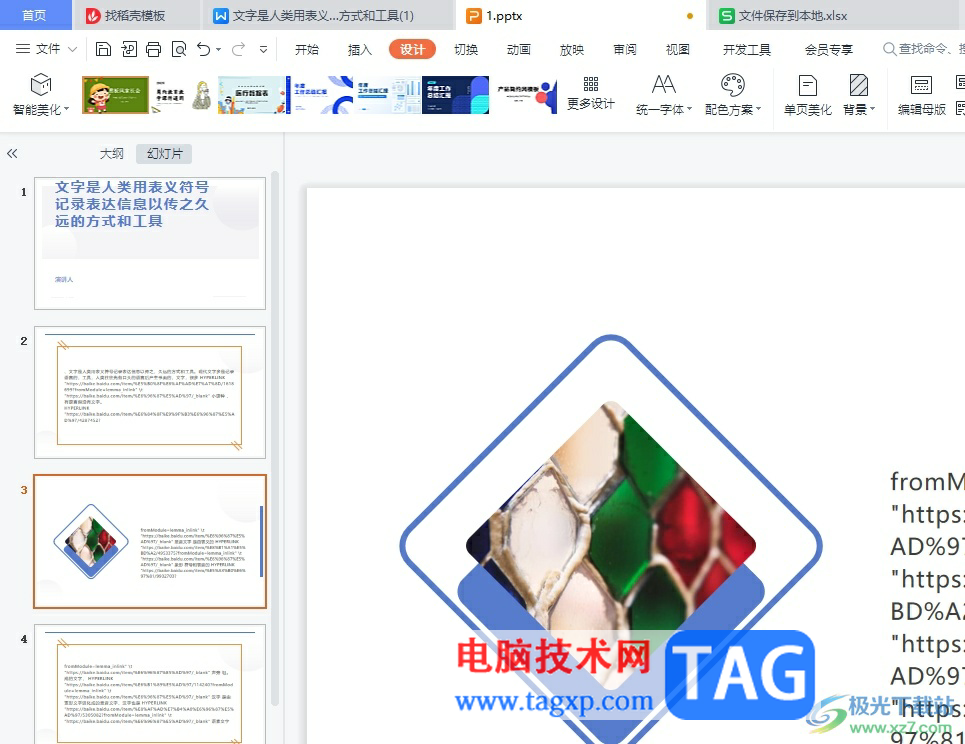Apply the black calligraphy design template
The image size is (965, 744).
183,95
